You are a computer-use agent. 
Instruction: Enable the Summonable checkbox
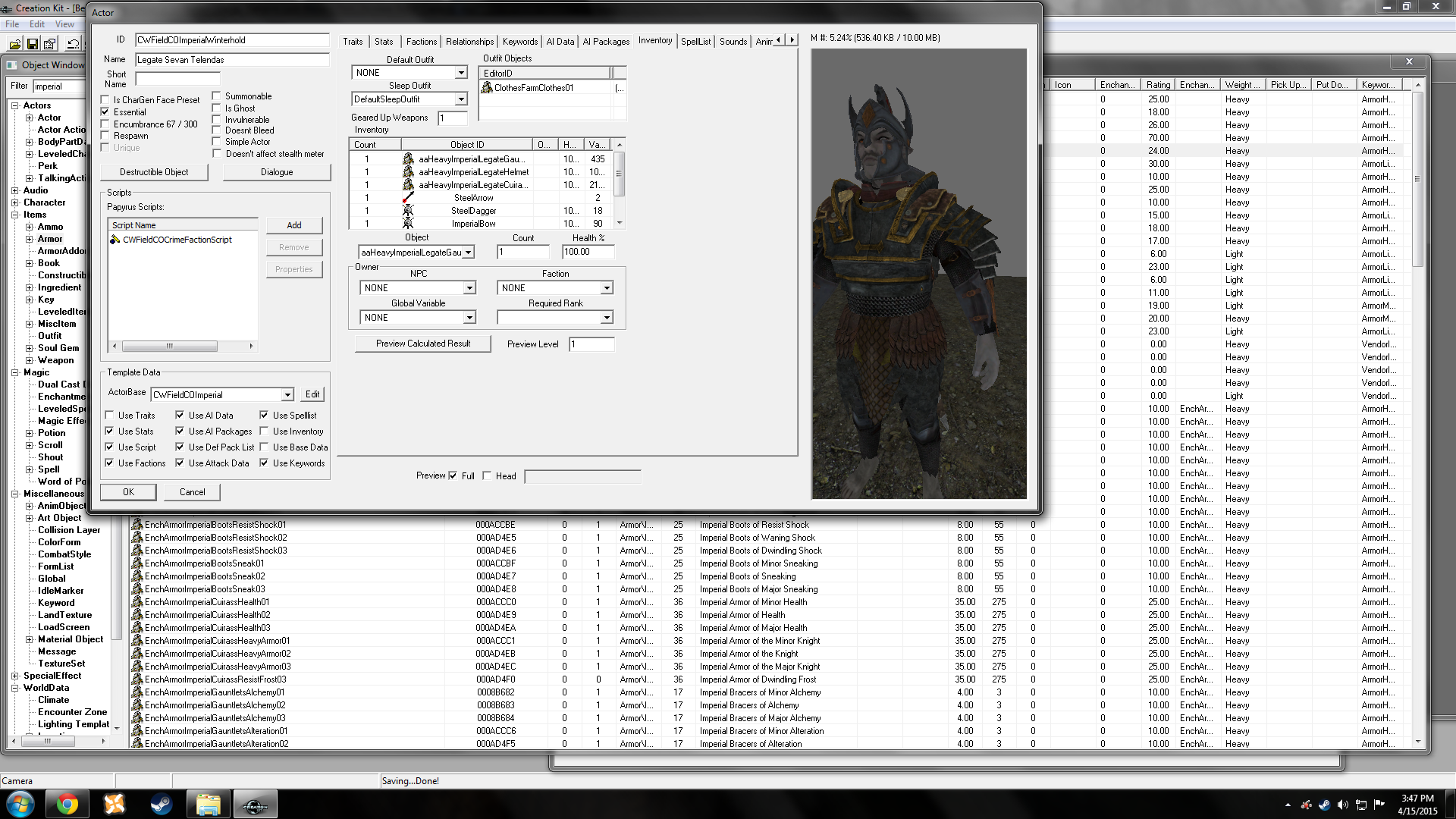click(216, 96)
